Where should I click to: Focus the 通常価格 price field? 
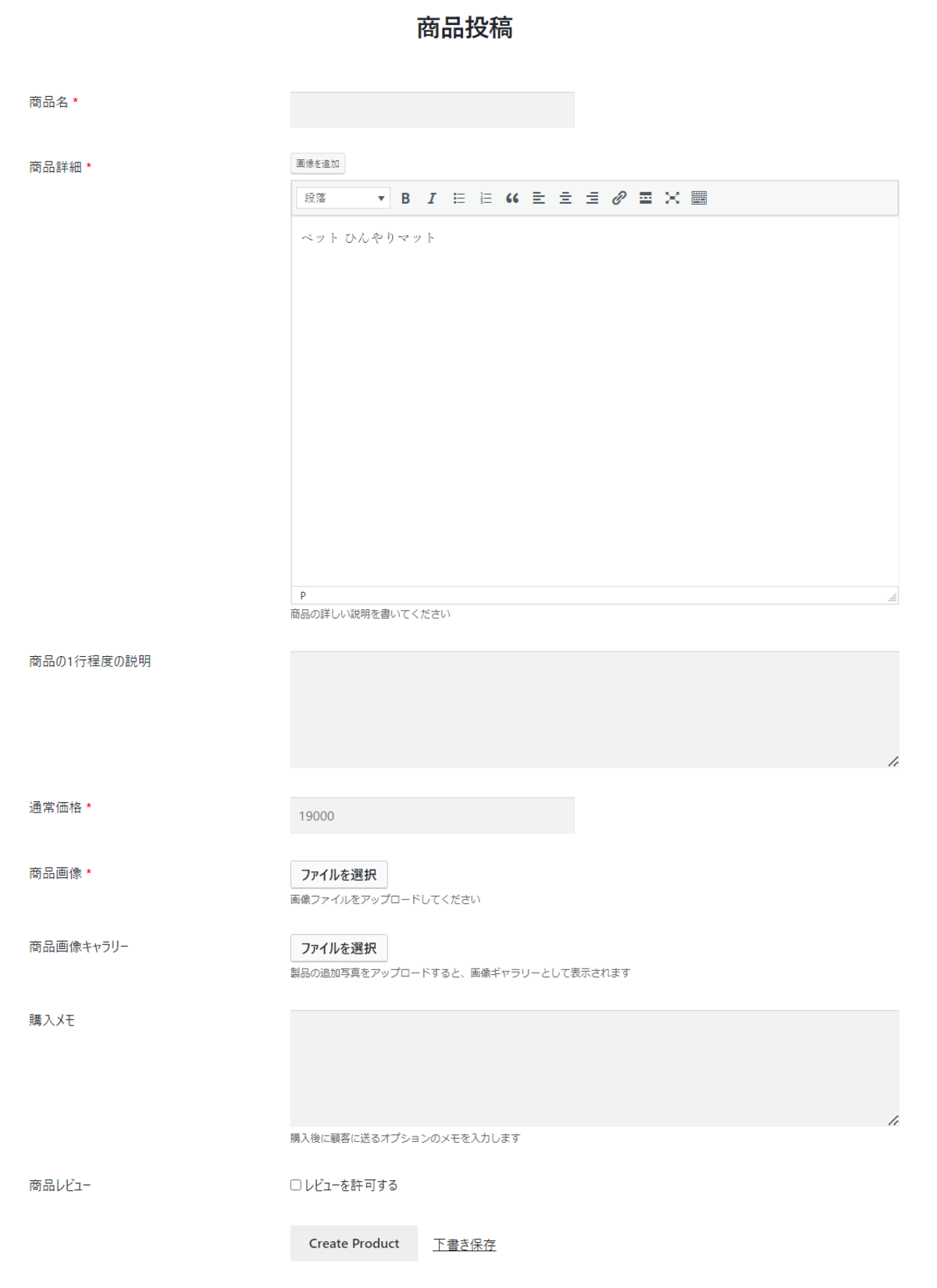point(432,815)
